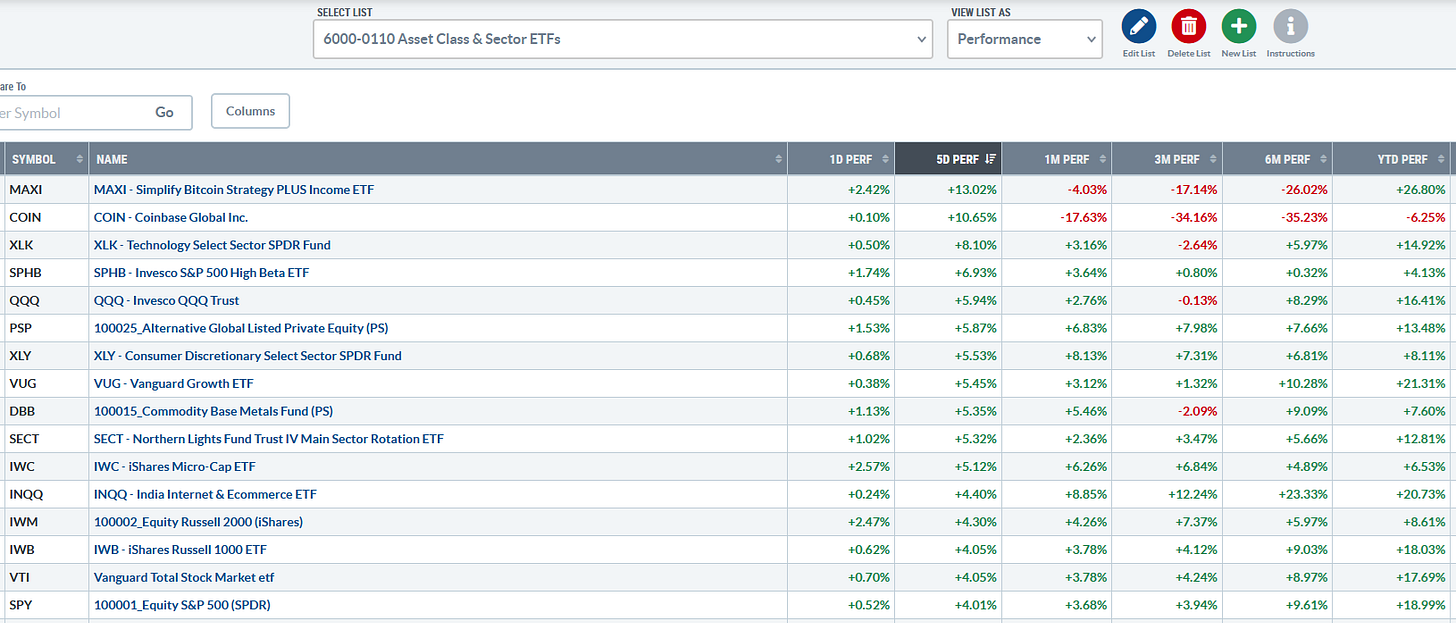This screenshot has height=623, width=1456.
Task: Click the sort arrows on the NAME column
Action: pyautogui.click(x=779, y=158)
